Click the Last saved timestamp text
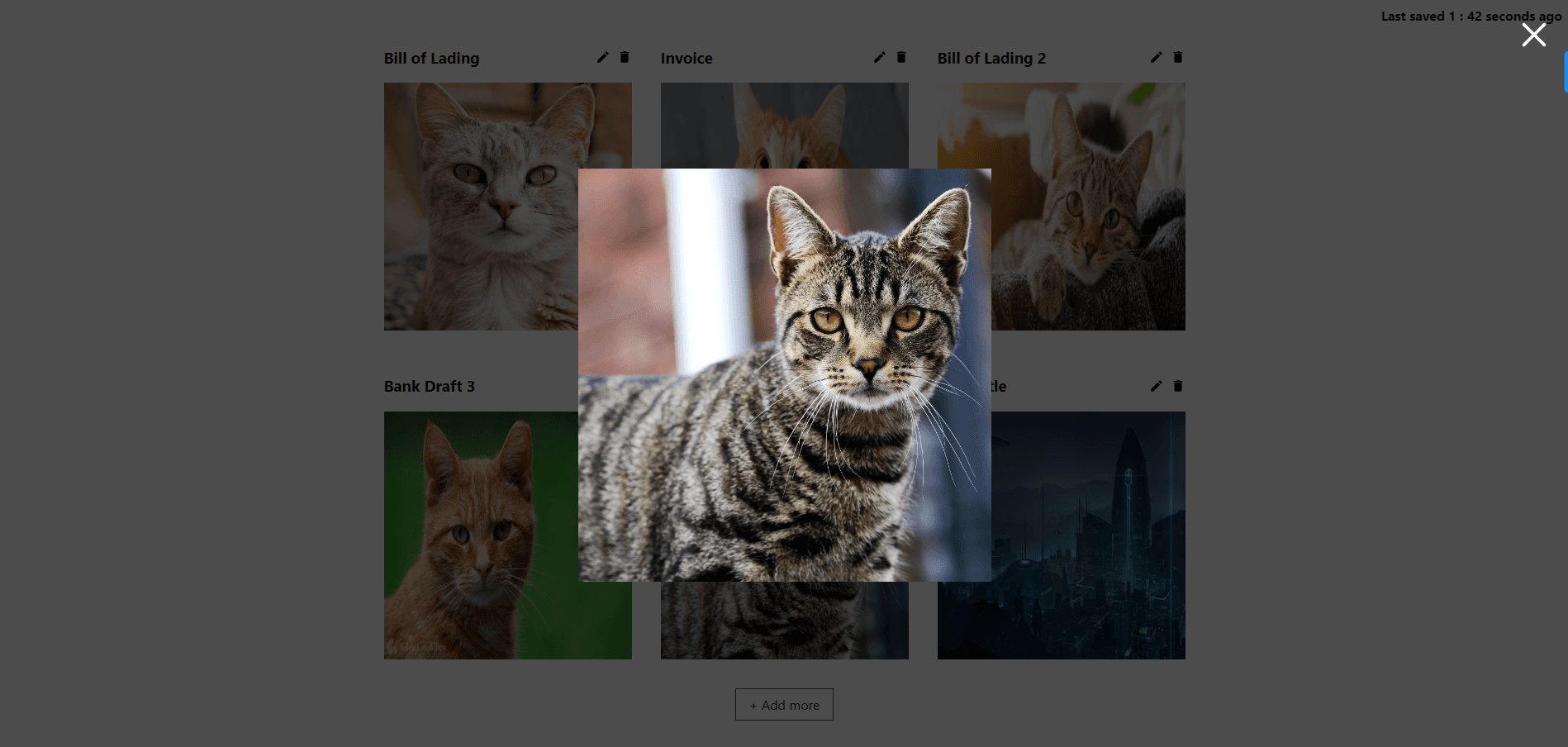Viewport: 1568px width, 747px height. [1471, 17]
